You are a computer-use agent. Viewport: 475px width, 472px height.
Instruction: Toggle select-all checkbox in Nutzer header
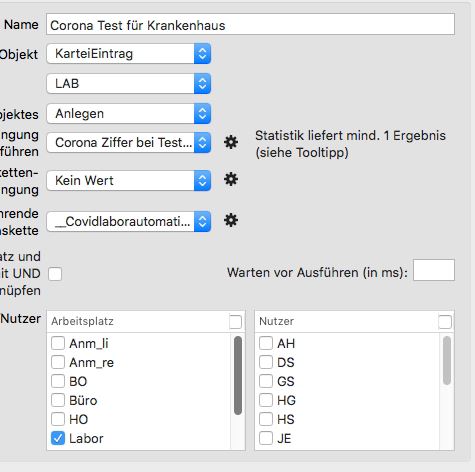(445, 322)
